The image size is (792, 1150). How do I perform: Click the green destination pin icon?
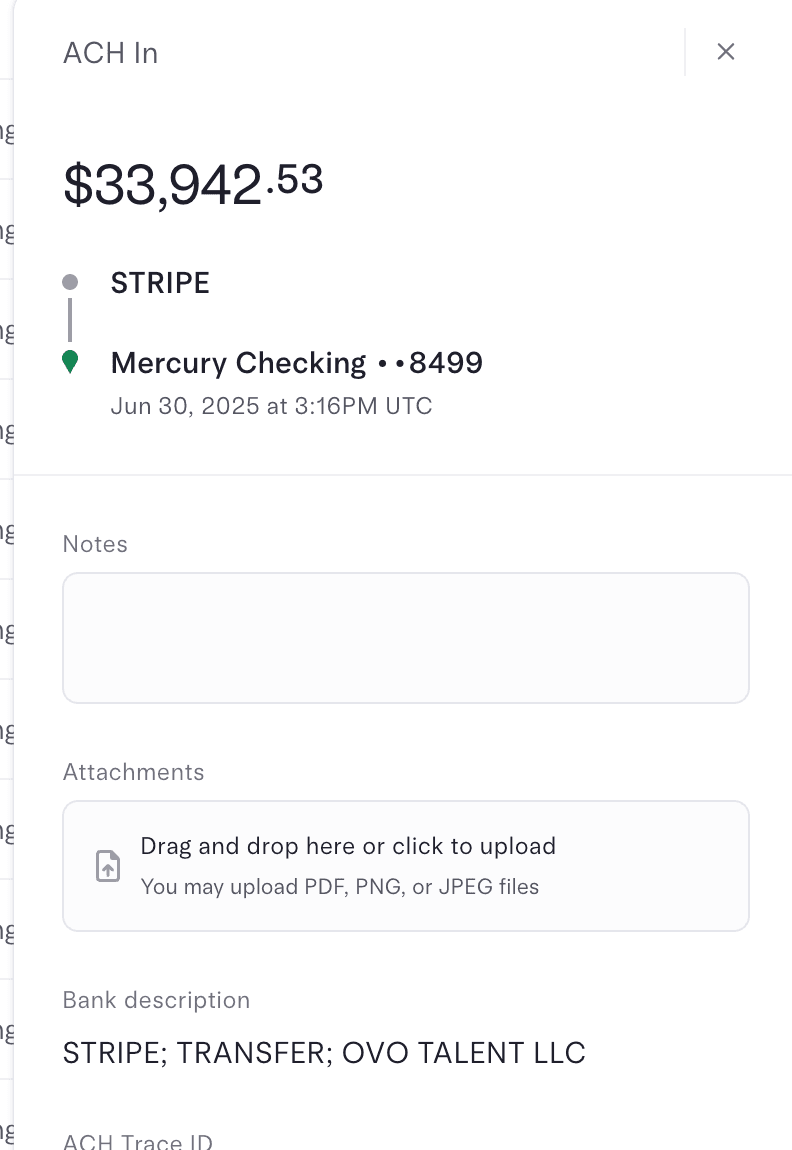(x=70, y=362)
